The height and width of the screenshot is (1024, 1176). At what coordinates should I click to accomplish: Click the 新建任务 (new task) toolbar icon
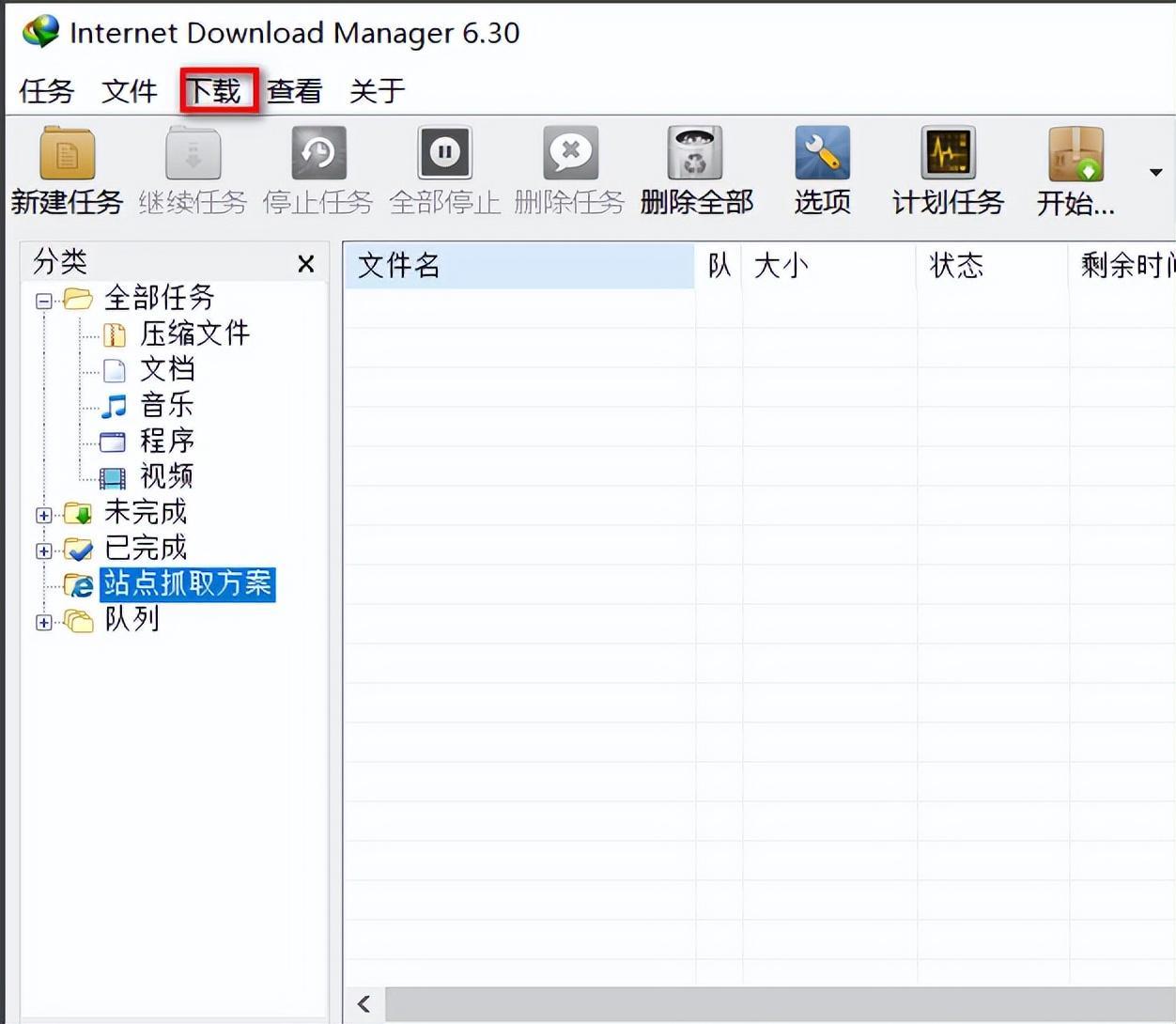[x=67, y=153]
